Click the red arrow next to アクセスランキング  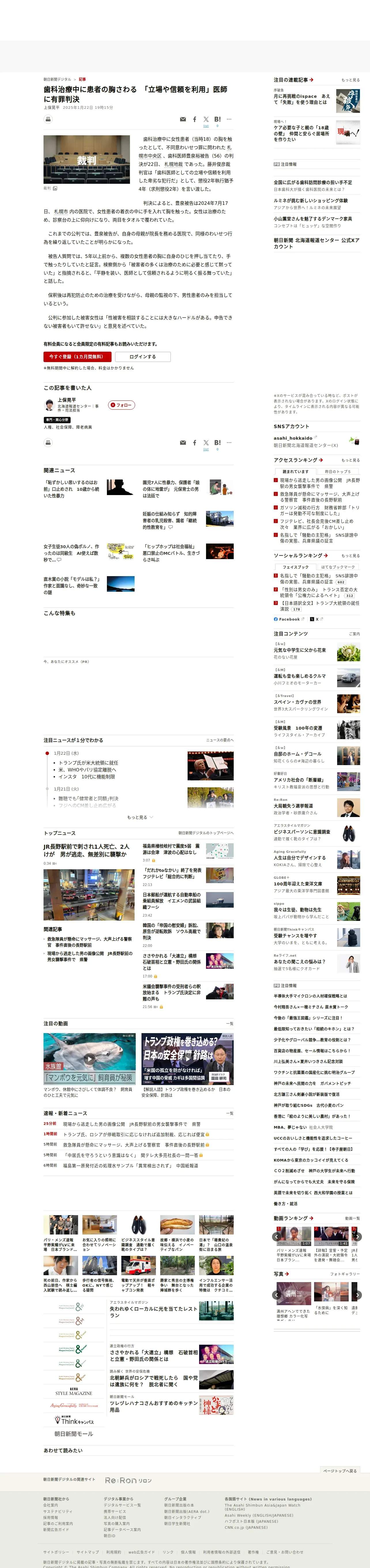(321, 460)
